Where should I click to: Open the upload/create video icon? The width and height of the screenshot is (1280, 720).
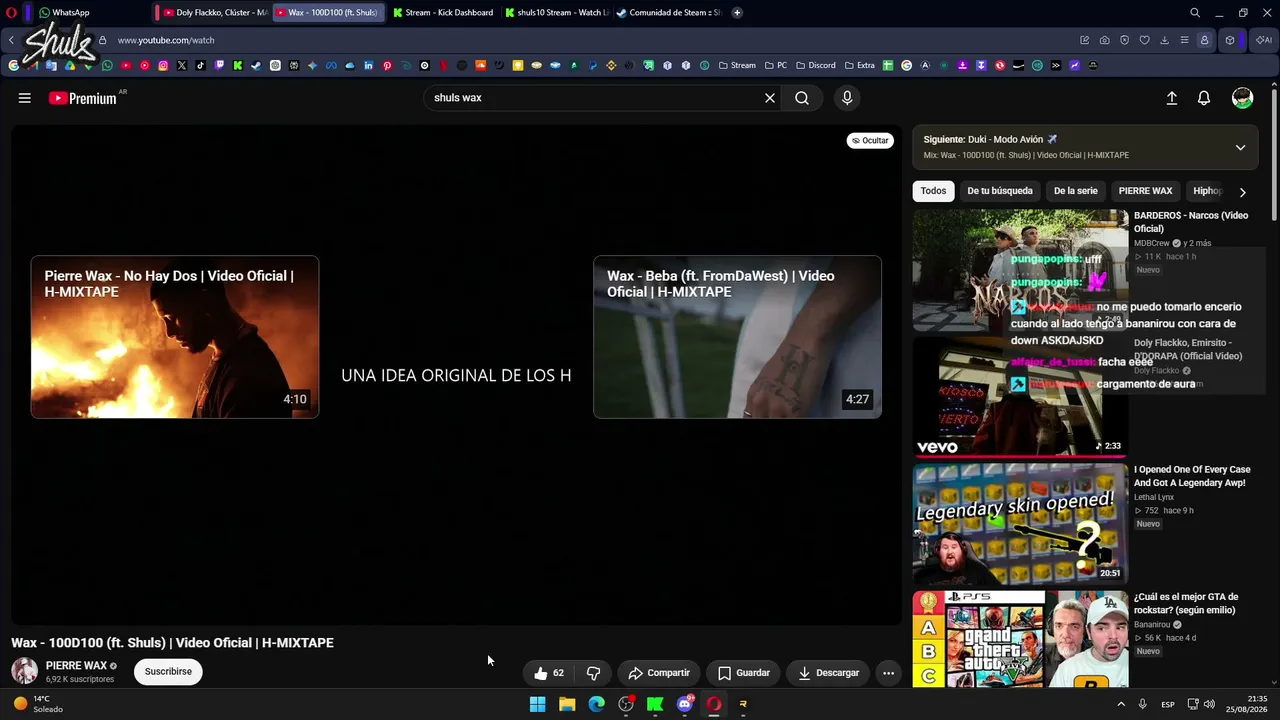click(x=1172, y=98)
